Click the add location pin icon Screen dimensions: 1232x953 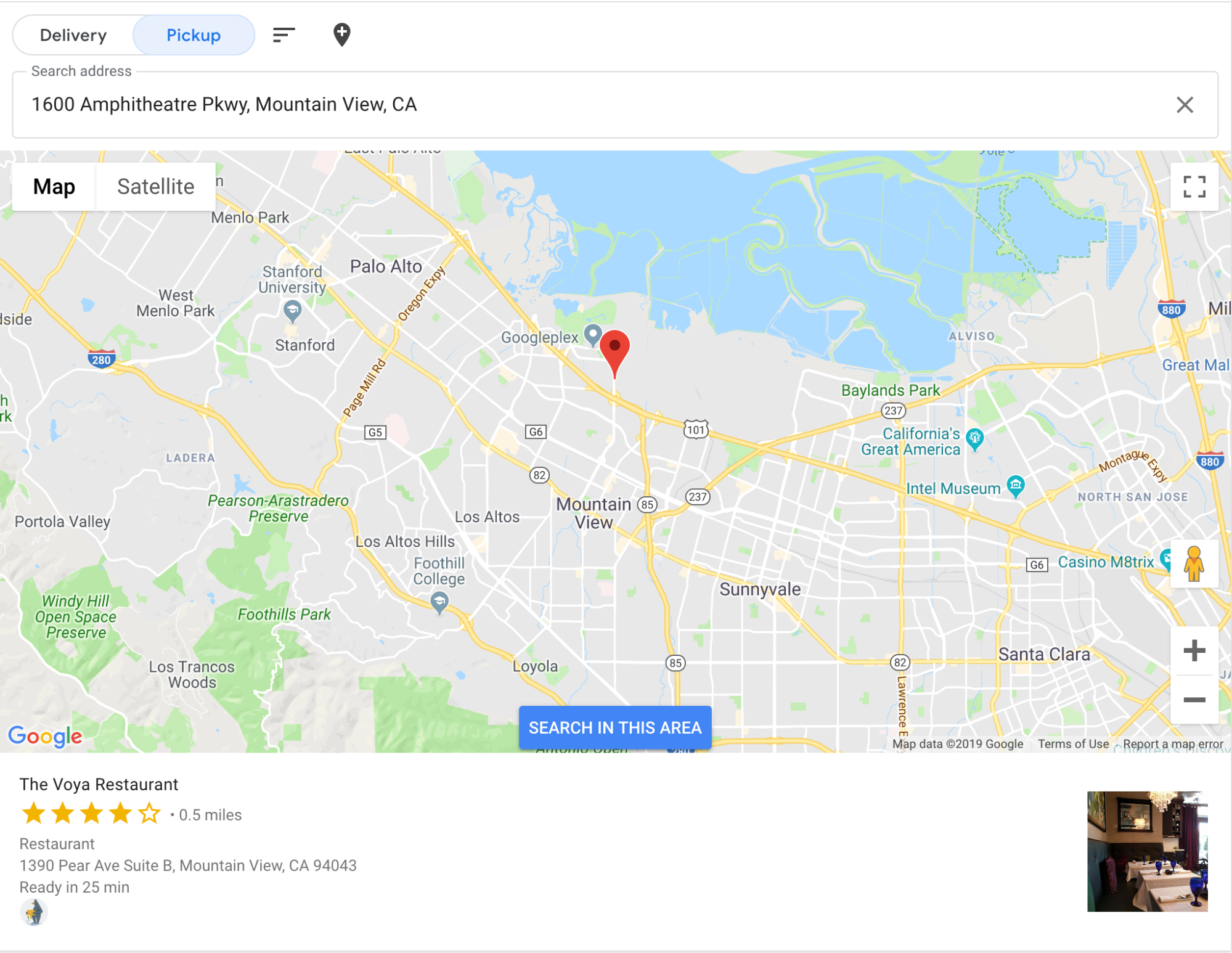pos(342,35)
